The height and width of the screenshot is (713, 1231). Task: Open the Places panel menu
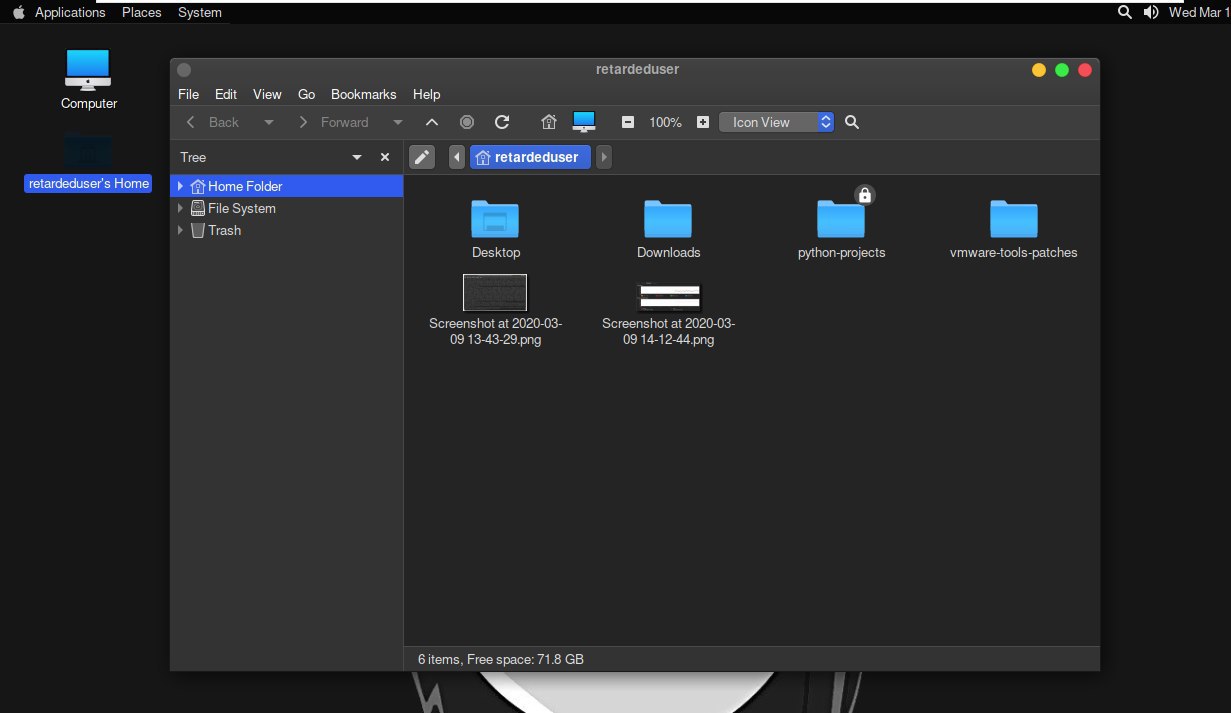pyautogui.click(x=142, y=12)
